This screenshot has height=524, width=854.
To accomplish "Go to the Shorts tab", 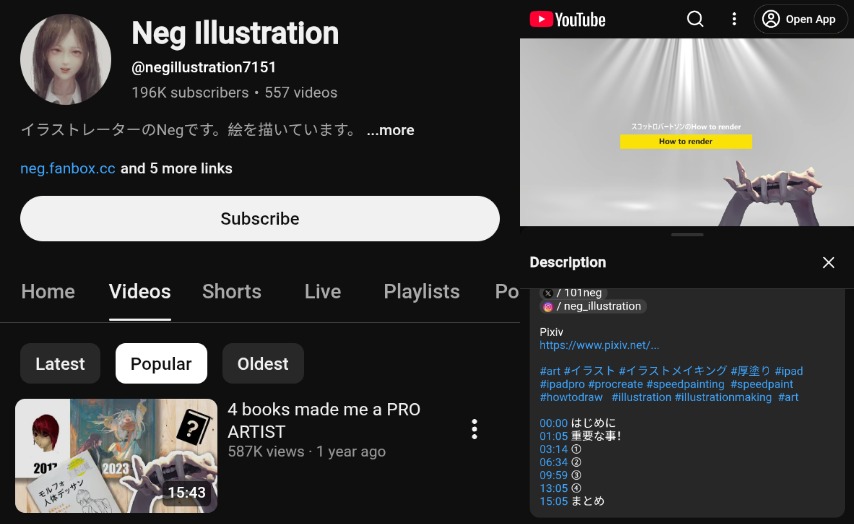I will tap(232, 291).
